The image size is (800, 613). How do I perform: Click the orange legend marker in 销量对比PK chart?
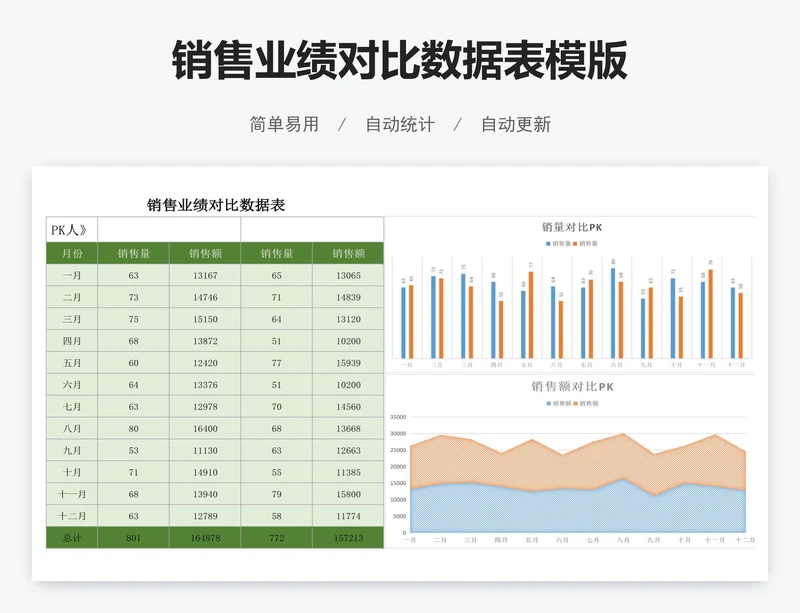coord(575,244)
